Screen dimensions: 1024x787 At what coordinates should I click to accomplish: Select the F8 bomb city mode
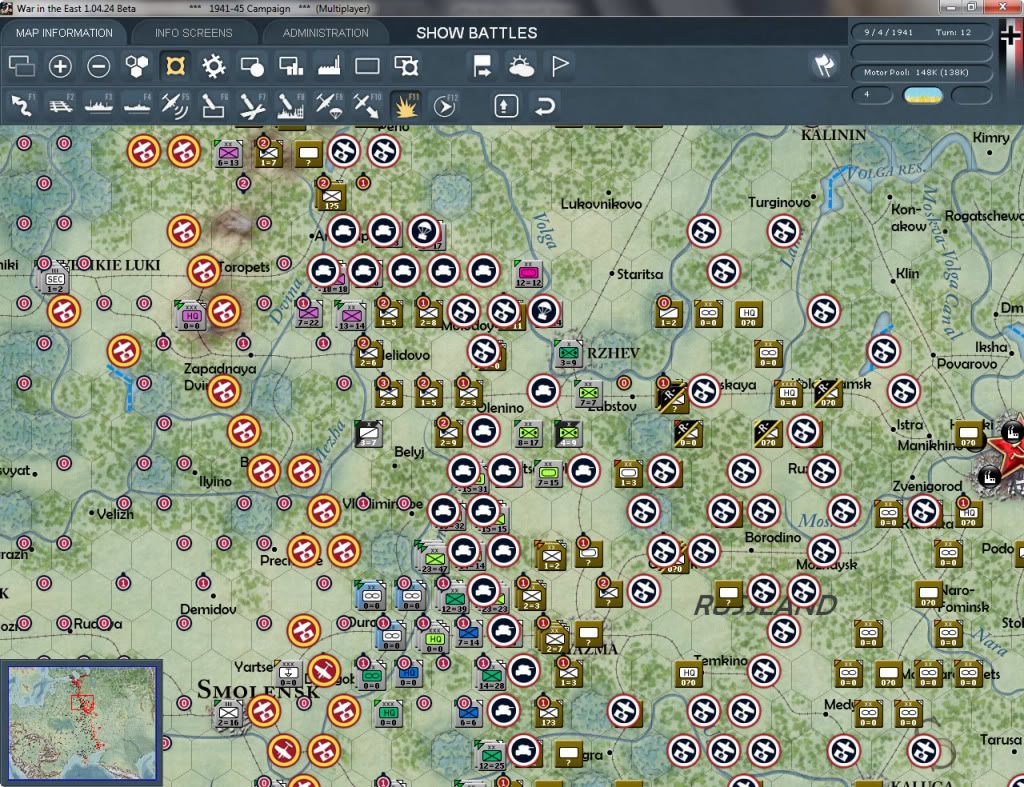point(291,105)
